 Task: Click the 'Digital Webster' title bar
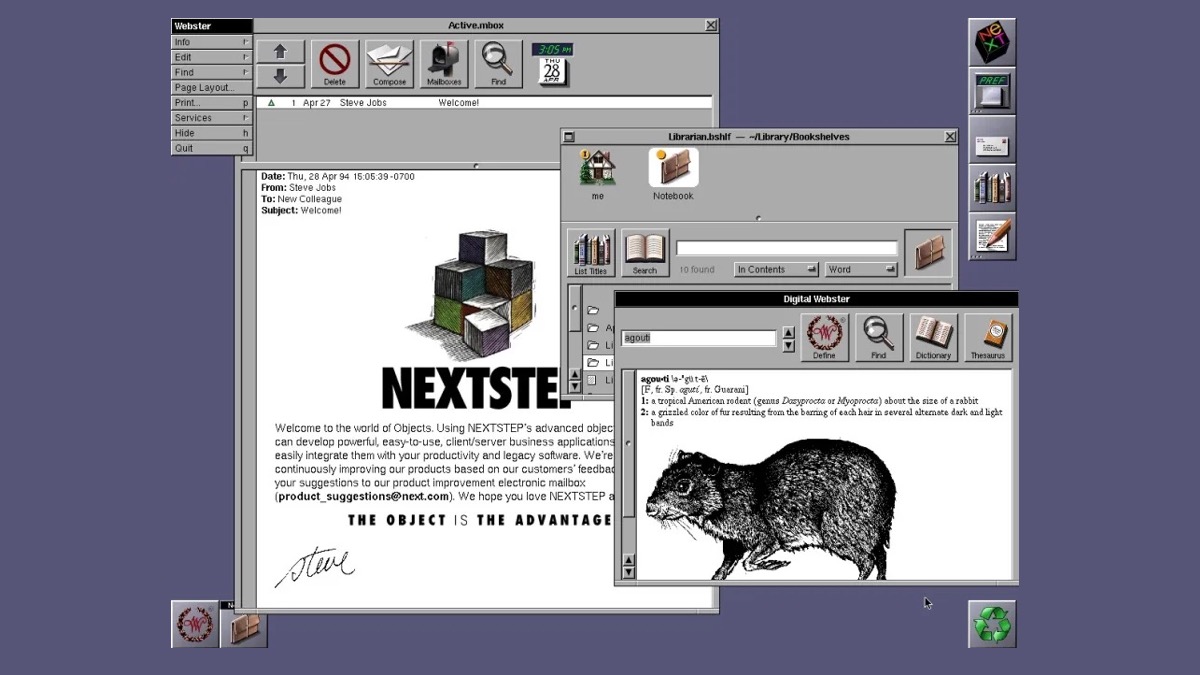pos(816,299)
